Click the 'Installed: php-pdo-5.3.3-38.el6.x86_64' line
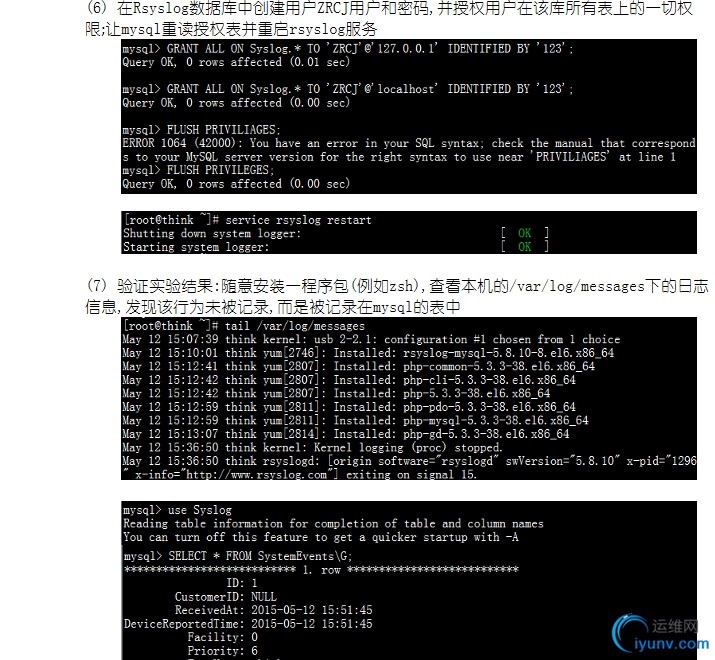715x660 pixels. 349,407
